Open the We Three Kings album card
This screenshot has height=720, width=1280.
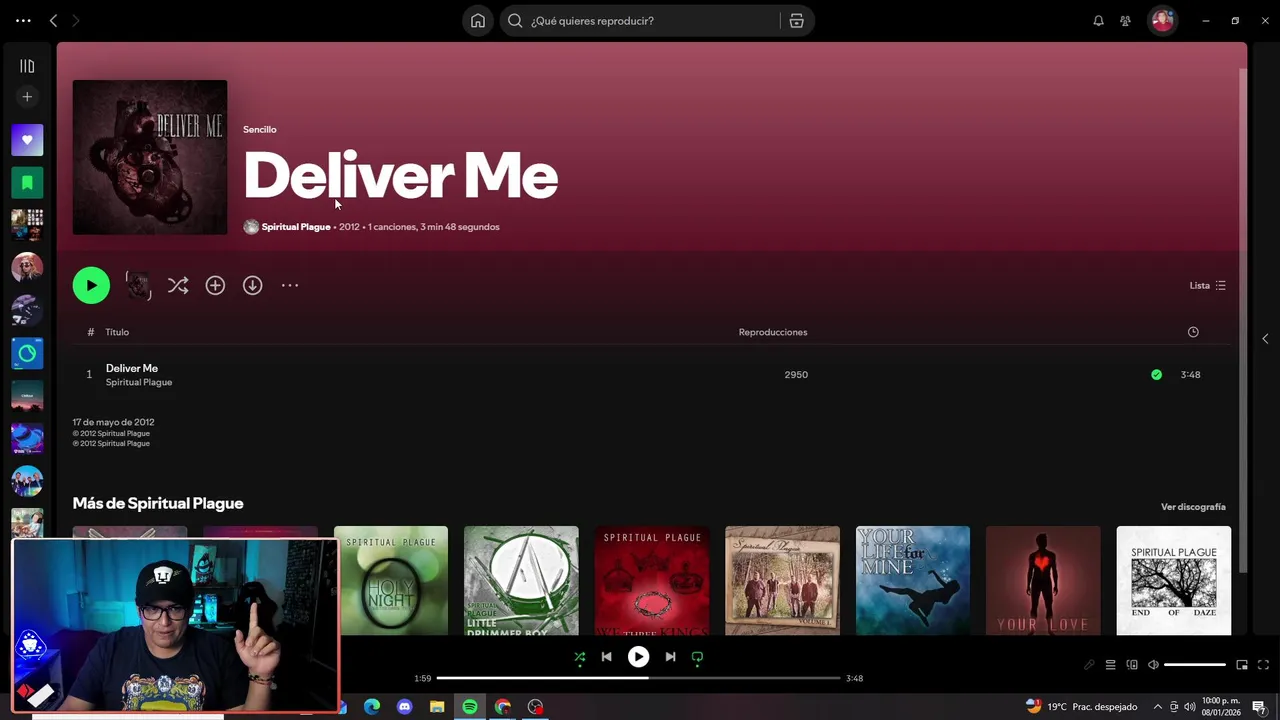652,581
